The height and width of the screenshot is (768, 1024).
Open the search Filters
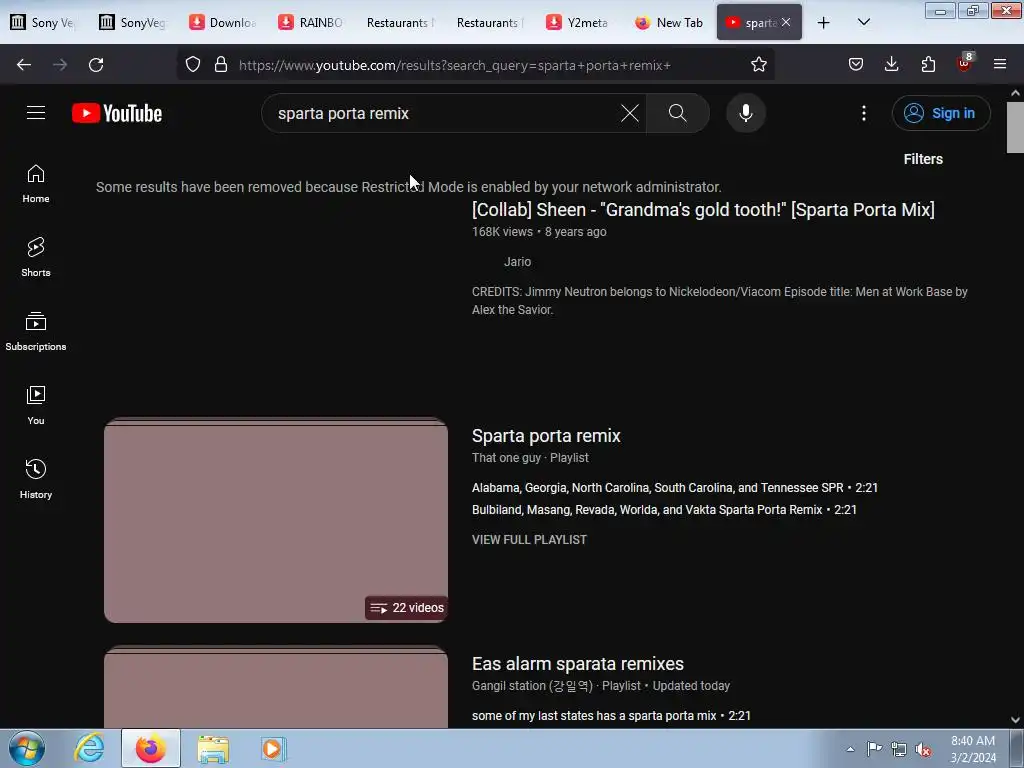pos(923,159)
